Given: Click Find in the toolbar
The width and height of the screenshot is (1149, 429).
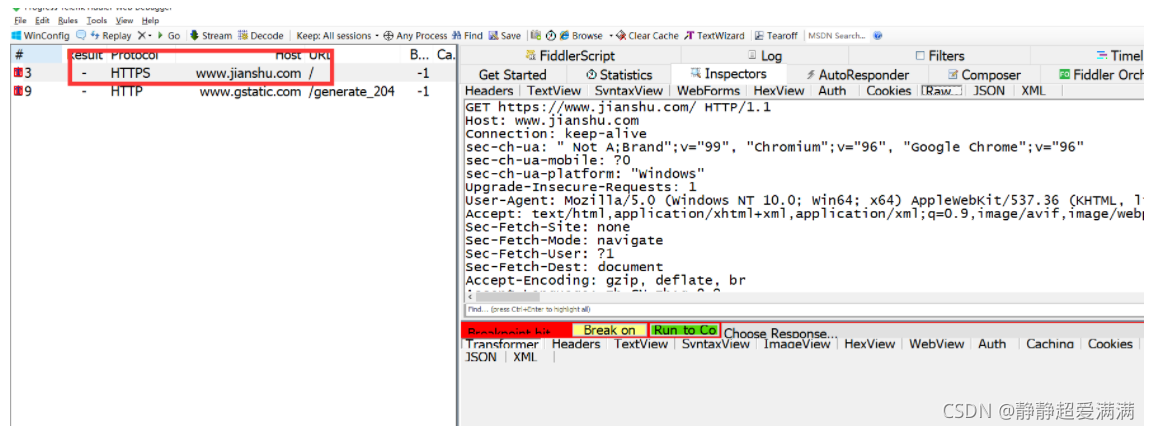Looking at the screenshot, I should point(468,35).
